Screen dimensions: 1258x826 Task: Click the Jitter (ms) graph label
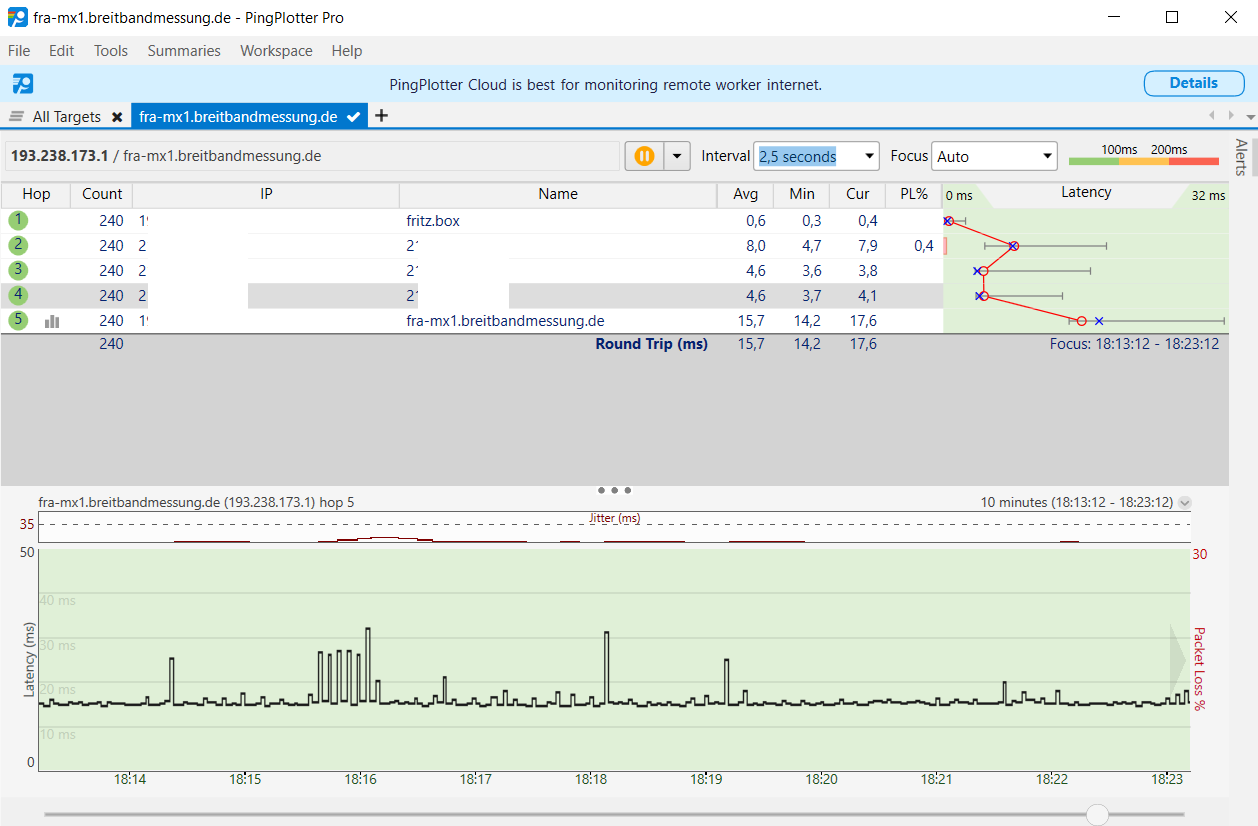[x=615, y=518]
